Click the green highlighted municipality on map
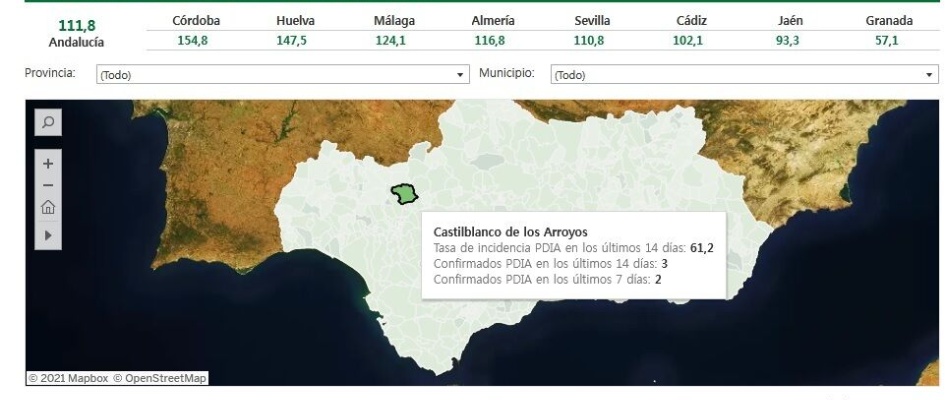The height and width of the screenshot is (400, 945). pos(403,195)
